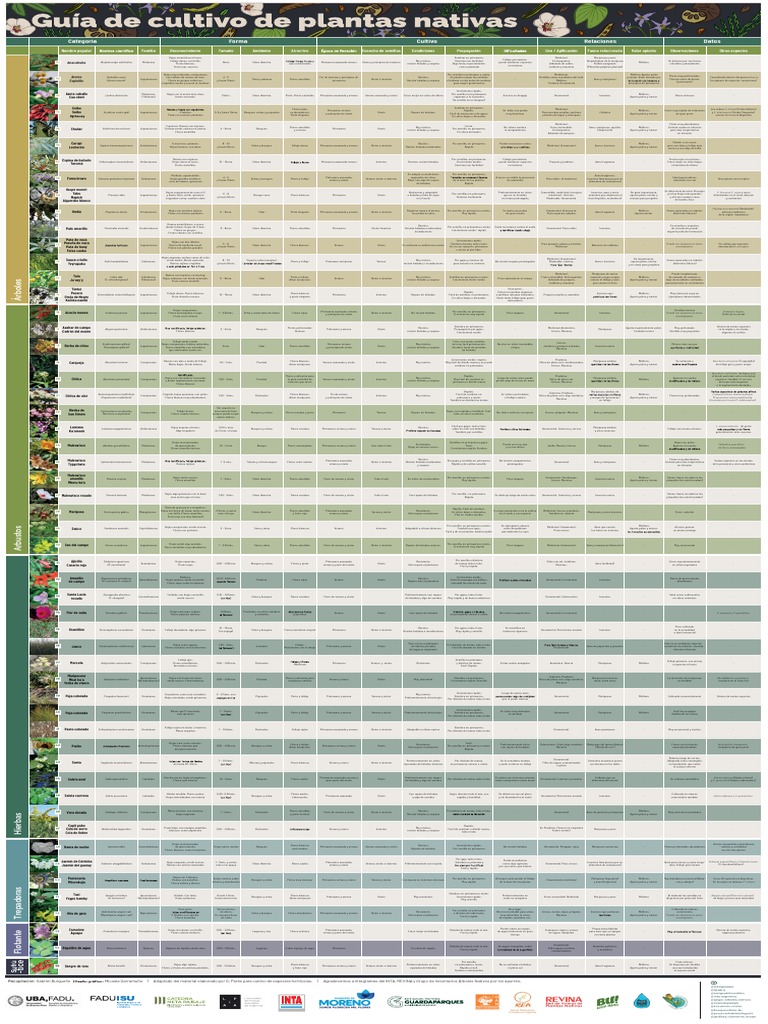Viewport: 768px width, 1024px height.
Task: Click the Árboles section label
Action: point(18,289)
